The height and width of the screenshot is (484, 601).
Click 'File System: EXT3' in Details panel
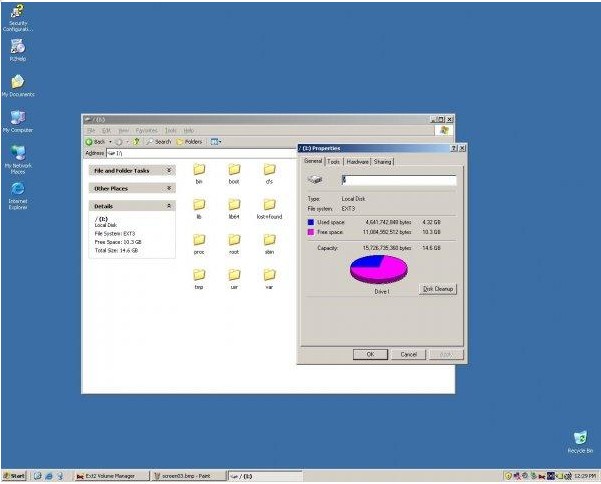[x=115, y=233]
